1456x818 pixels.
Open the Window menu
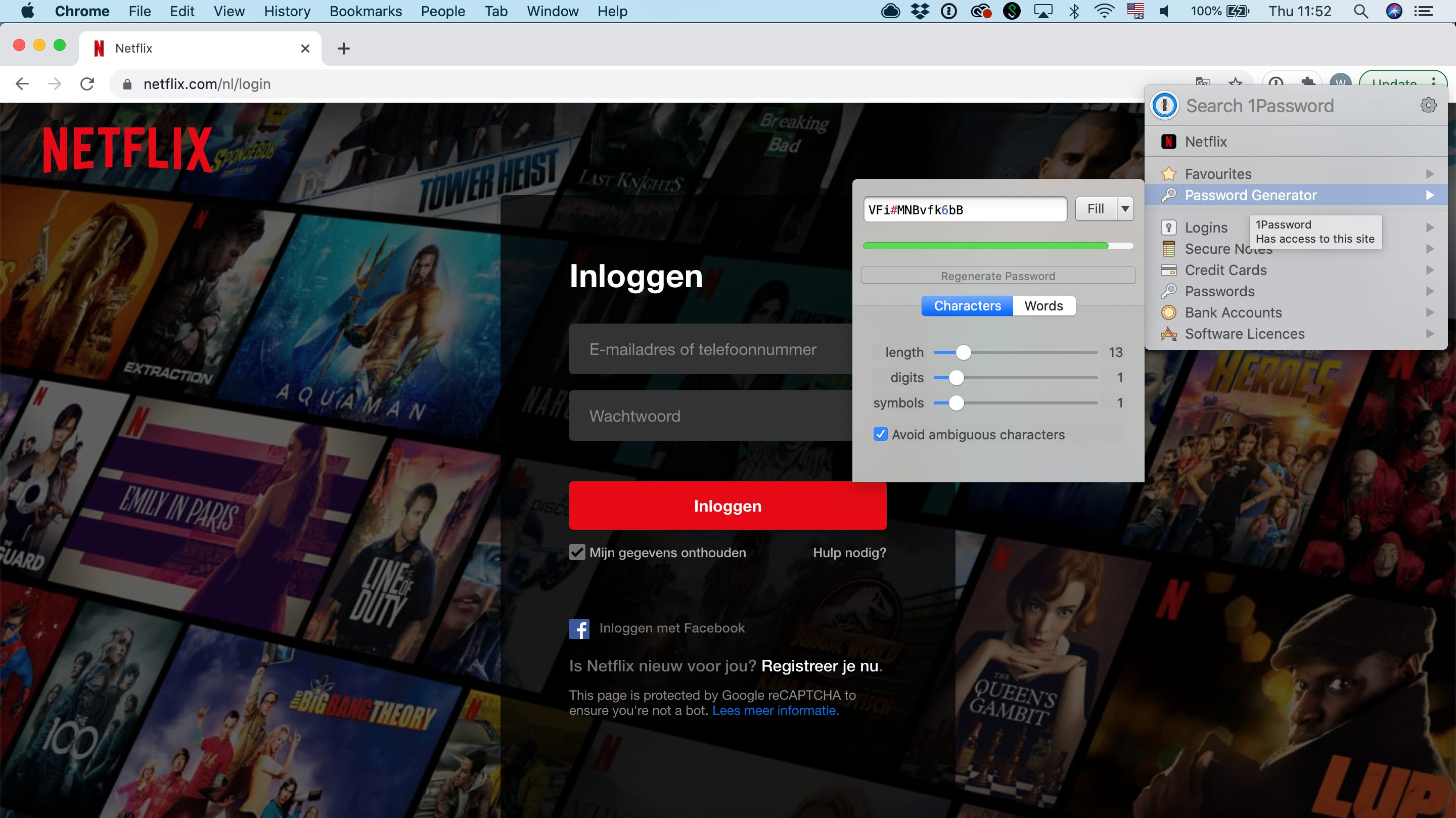pyautogui.click(x=552, y=11)
